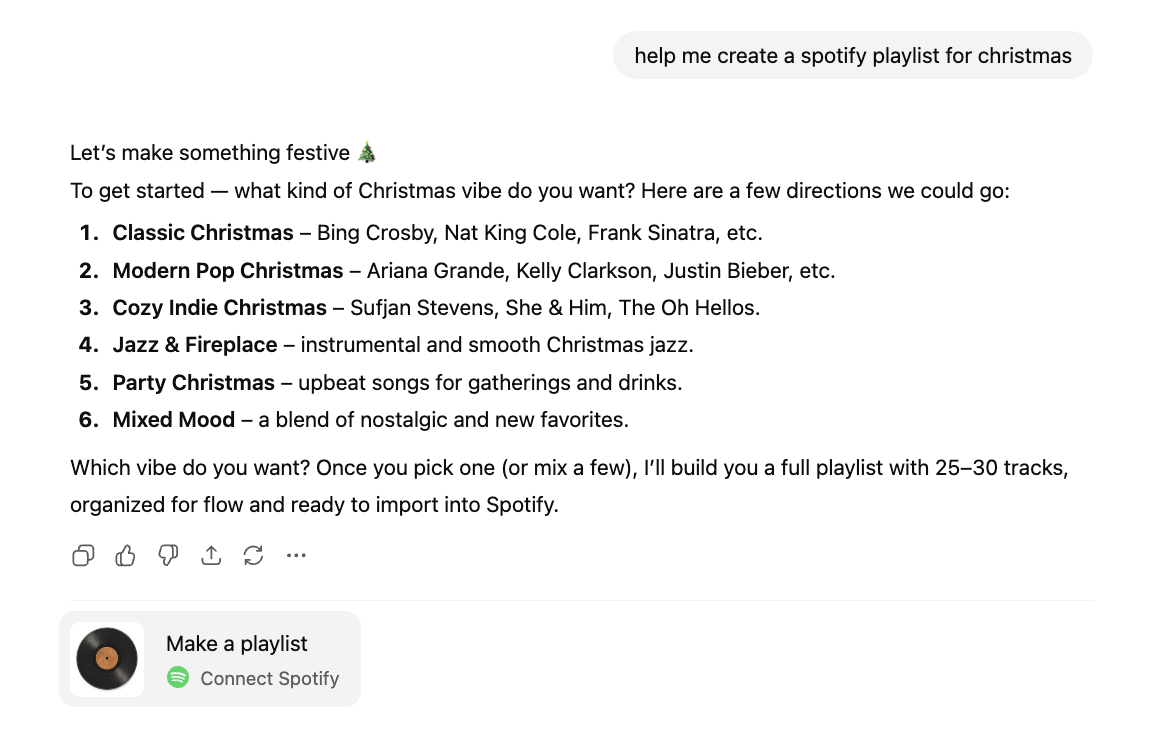Click the Spotify logo in the playlist card
The width and height of the screenshot is (1154, 750).
point(178,678)
